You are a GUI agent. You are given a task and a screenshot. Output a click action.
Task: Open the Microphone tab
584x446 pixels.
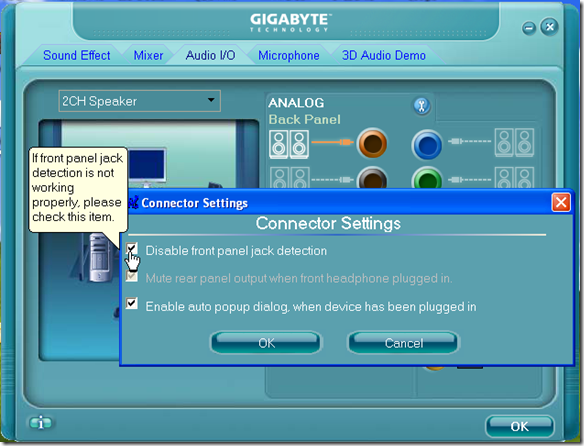tap(289, 55)
